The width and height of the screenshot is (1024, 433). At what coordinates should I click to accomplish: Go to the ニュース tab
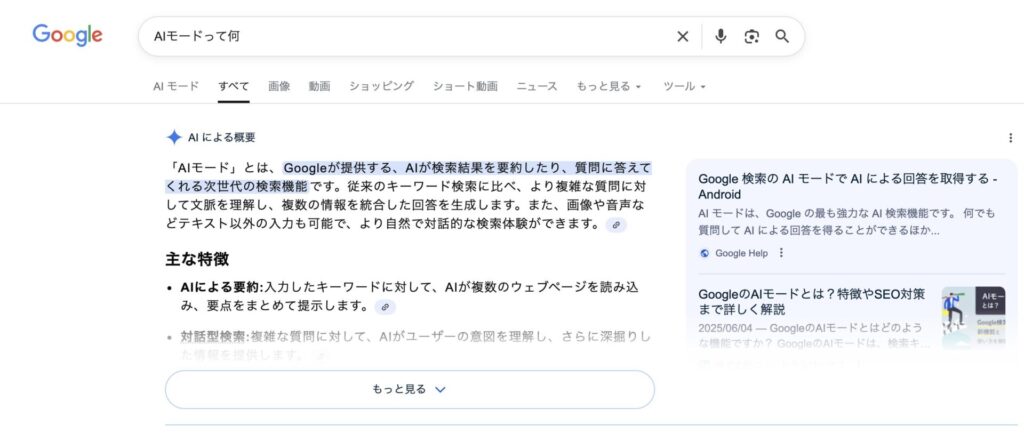(x=537, y=87)
